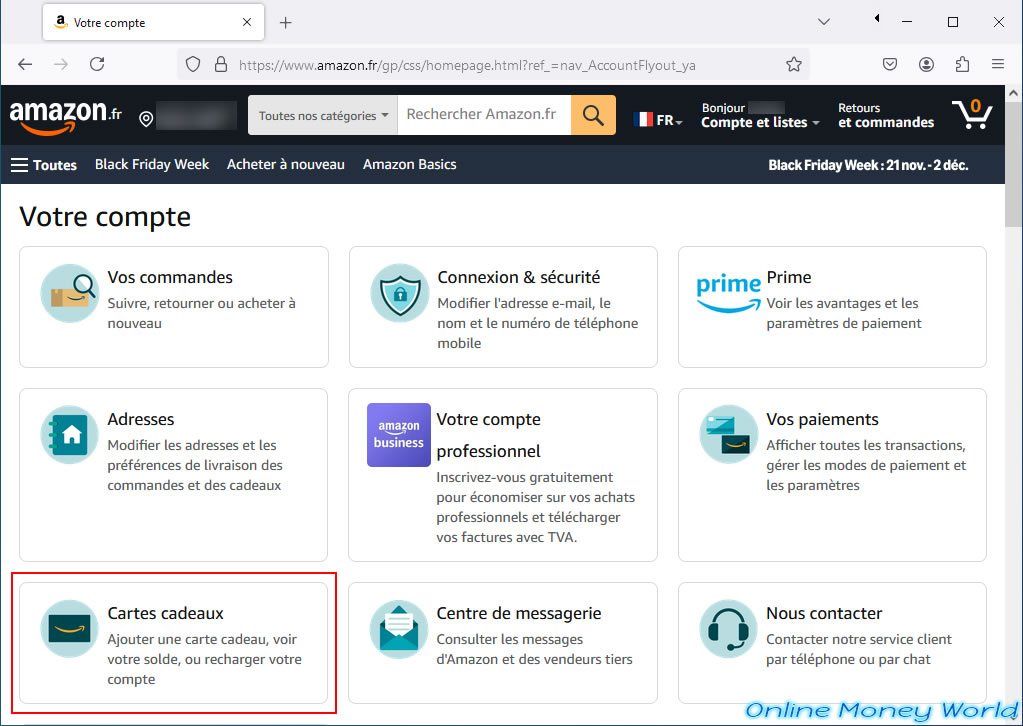
Task: Click the Cartes cadeaux gift card icon
Action: coord(70,629)
